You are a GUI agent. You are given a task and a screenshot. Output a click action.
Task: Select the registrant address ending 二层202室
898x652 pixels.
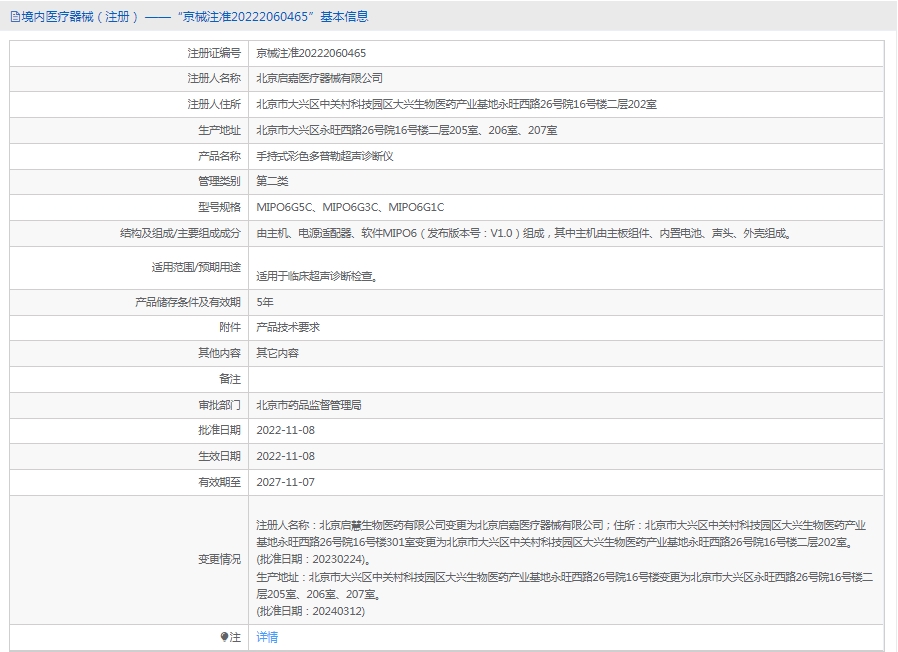456,104
